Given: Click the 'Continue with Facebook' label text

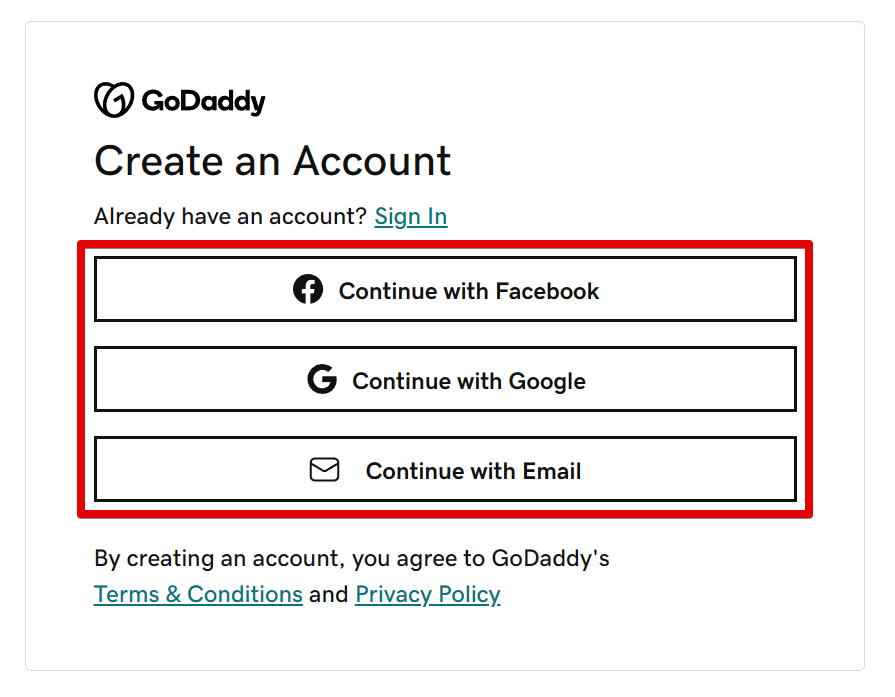Looking at the screenshot, I should (469, 291).
